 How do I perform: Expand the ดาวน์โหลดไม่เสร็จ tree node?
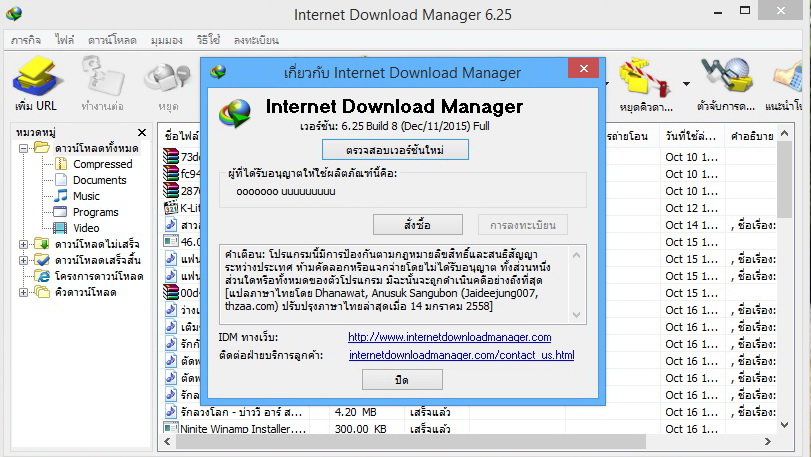coord(23,244)
